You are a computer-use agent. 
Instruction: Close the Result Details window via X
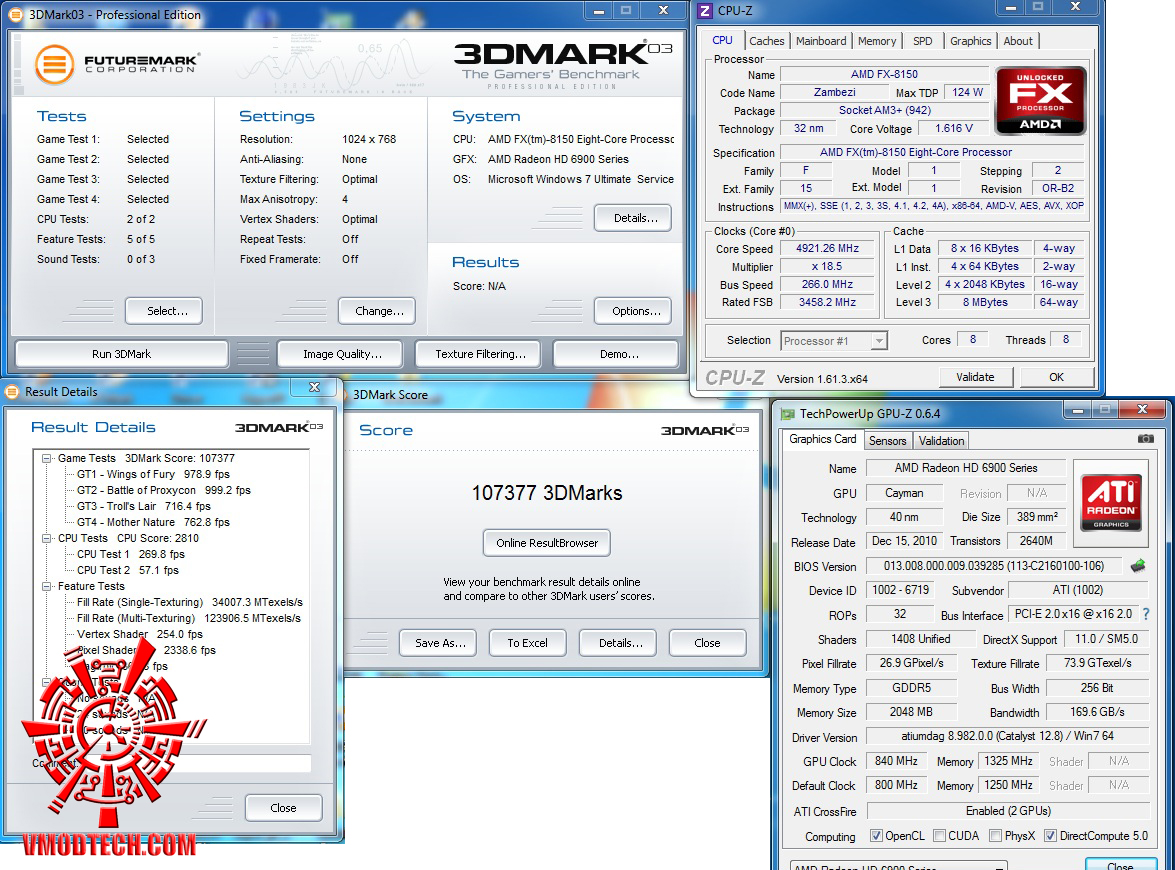[x=315, y=387]
